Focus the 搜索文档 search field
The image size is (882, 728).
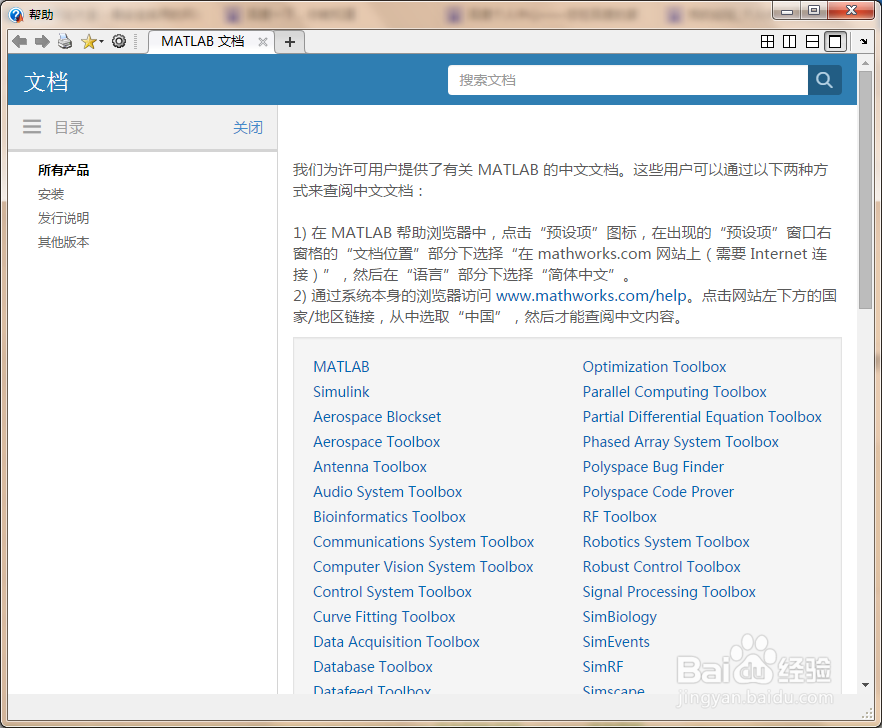tap(628, 80)
